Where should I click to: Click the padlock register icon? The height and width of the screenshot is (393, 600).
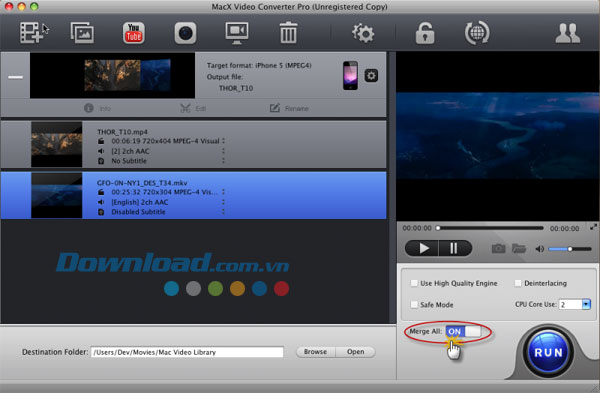pyautogui.click(x=425, y=33)
